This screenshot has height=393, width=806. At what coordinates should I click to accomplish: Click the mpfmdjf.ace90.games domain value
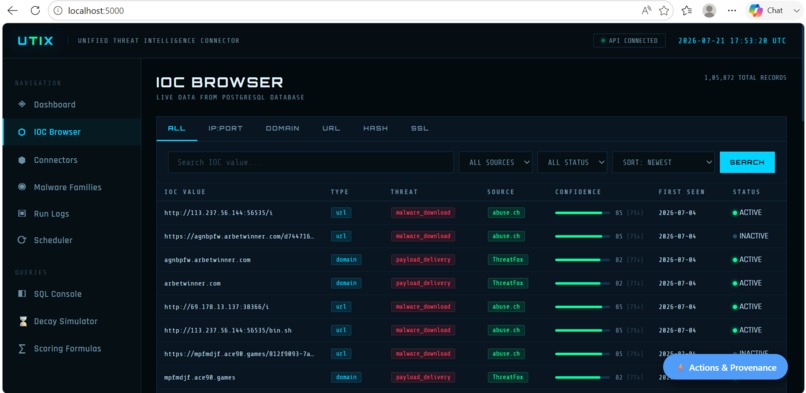click(x=199, y=378)
